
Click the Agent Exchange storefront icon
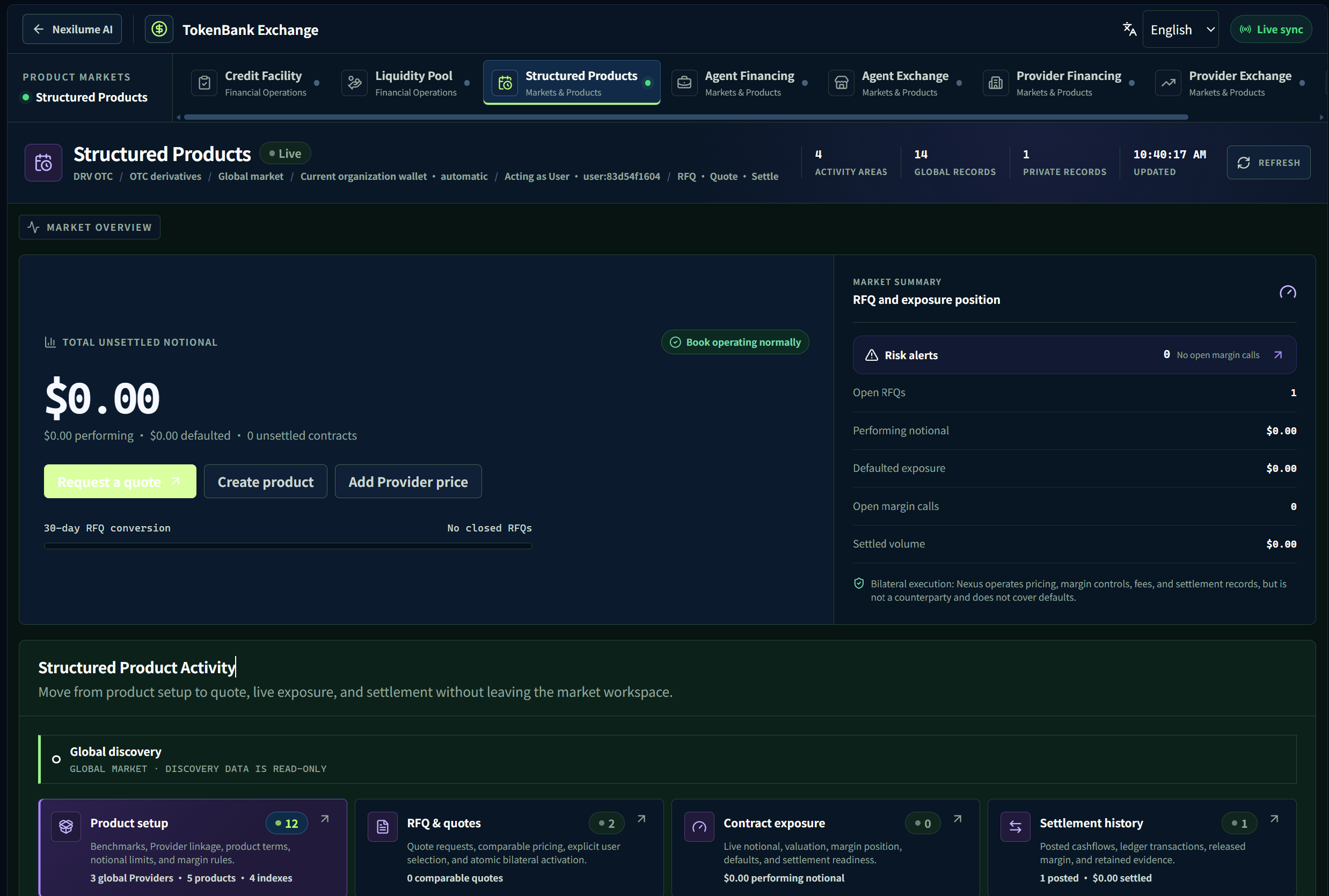tap(841, 83)
